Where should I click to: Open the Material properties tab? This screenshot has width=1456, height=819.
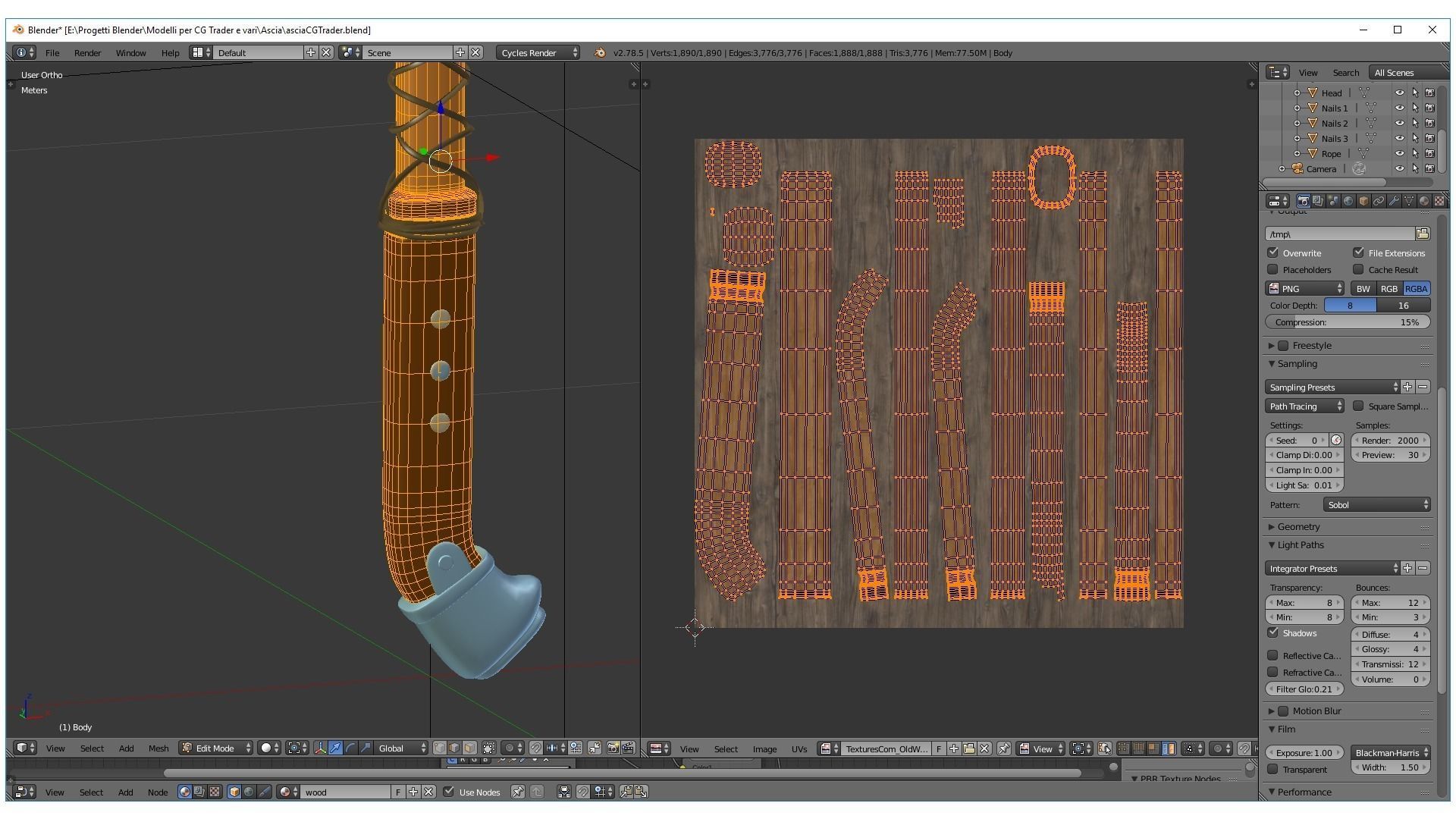1424,201
